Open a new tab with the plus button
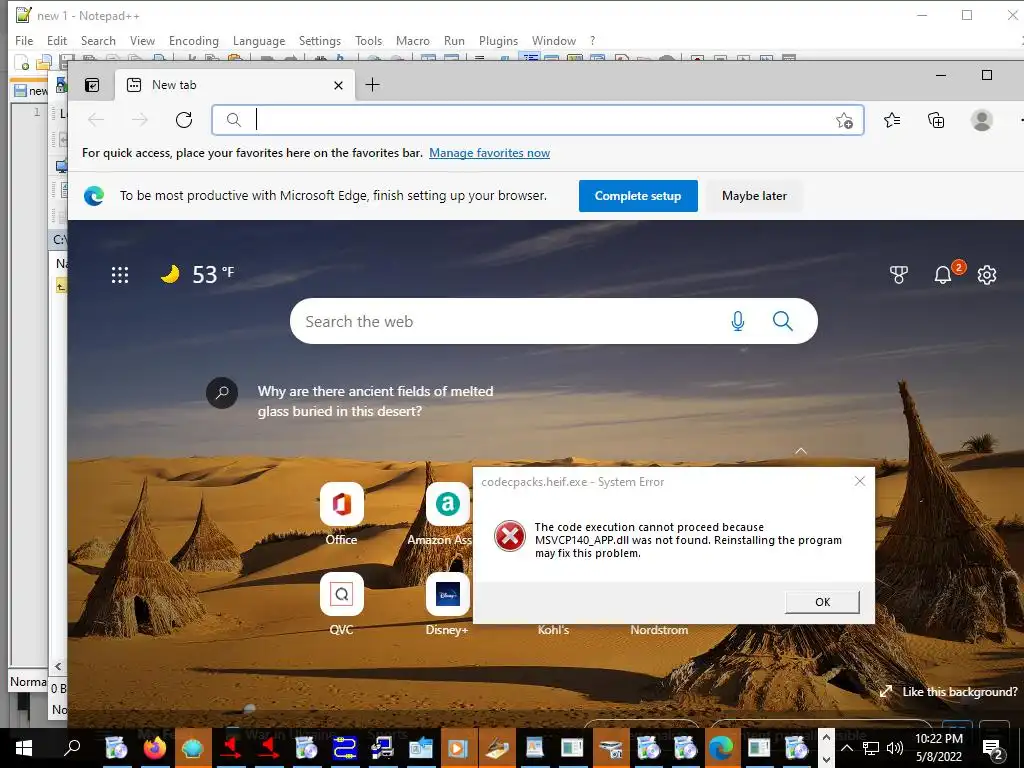Viewport: 1024px width, 768px height. [x=372, y=85]
